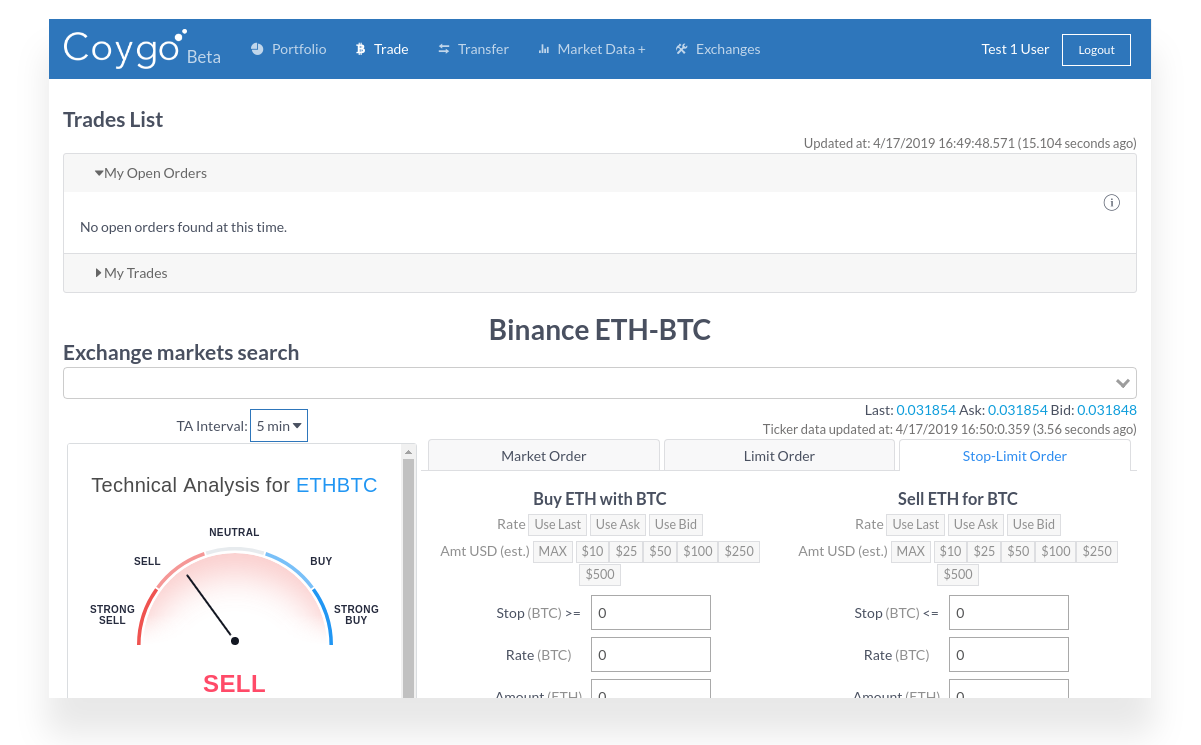Choose $10 amount under Sell ETH
This screenshot has height=745, width=1201.
pos(951,551)
